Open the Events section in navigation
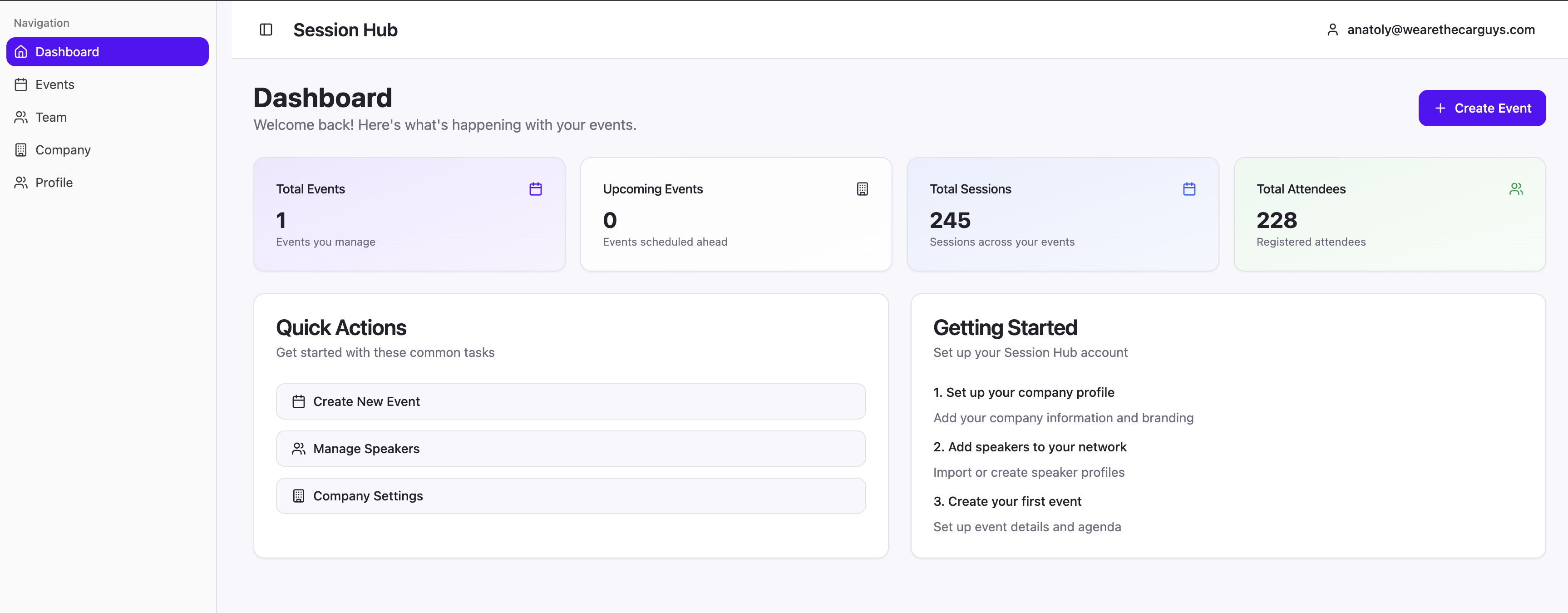This screenshot has width=1568, height=613. 54,84
